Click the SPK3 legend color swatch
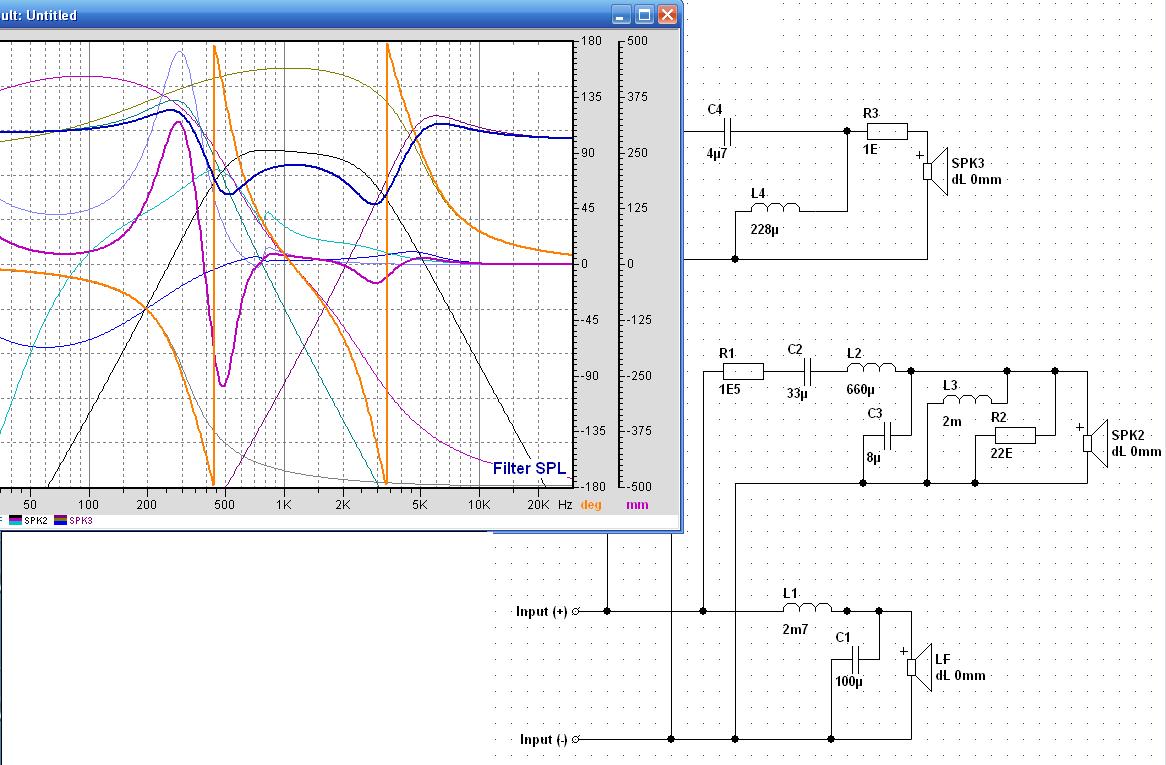This screenshot has height=765, width=1166. tap(60, 520)
